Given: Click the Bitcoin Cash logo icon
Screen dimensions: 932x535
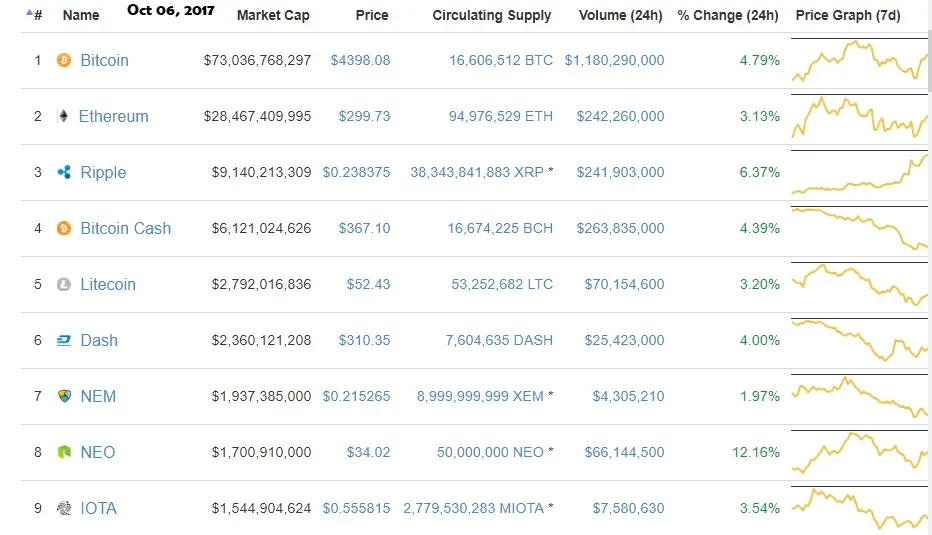Looking at the screenshot, I should [64, 228].
